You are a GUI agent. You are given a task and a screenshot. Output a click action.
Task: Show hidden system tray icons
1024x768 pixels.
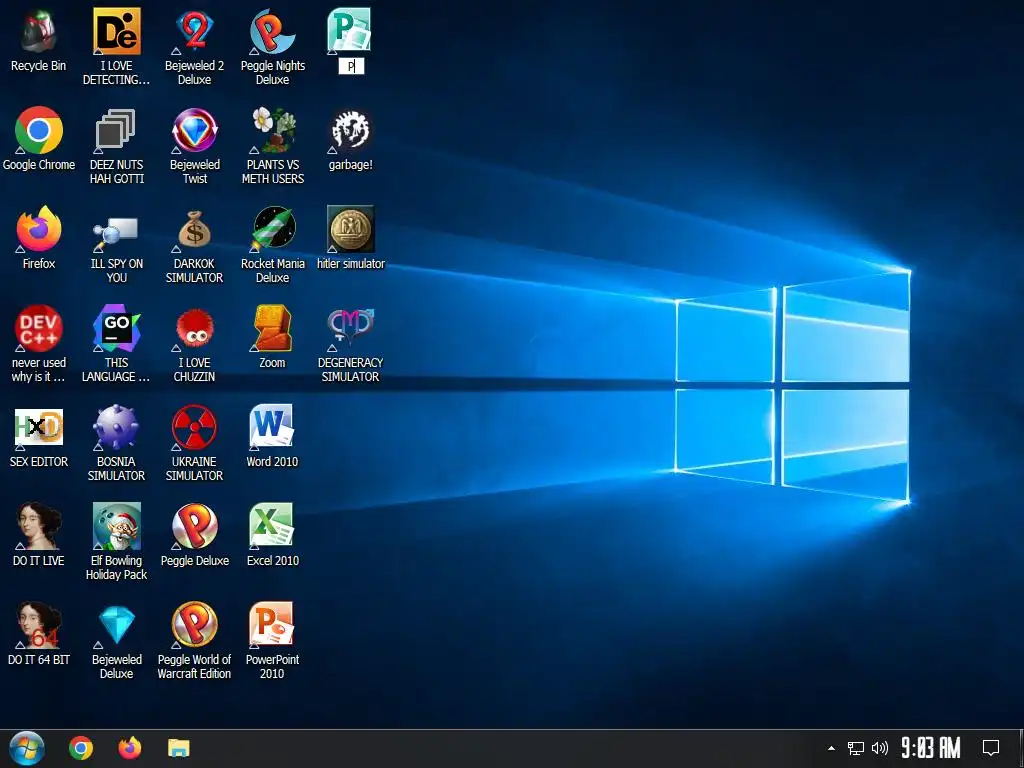(x=831, y=748)
